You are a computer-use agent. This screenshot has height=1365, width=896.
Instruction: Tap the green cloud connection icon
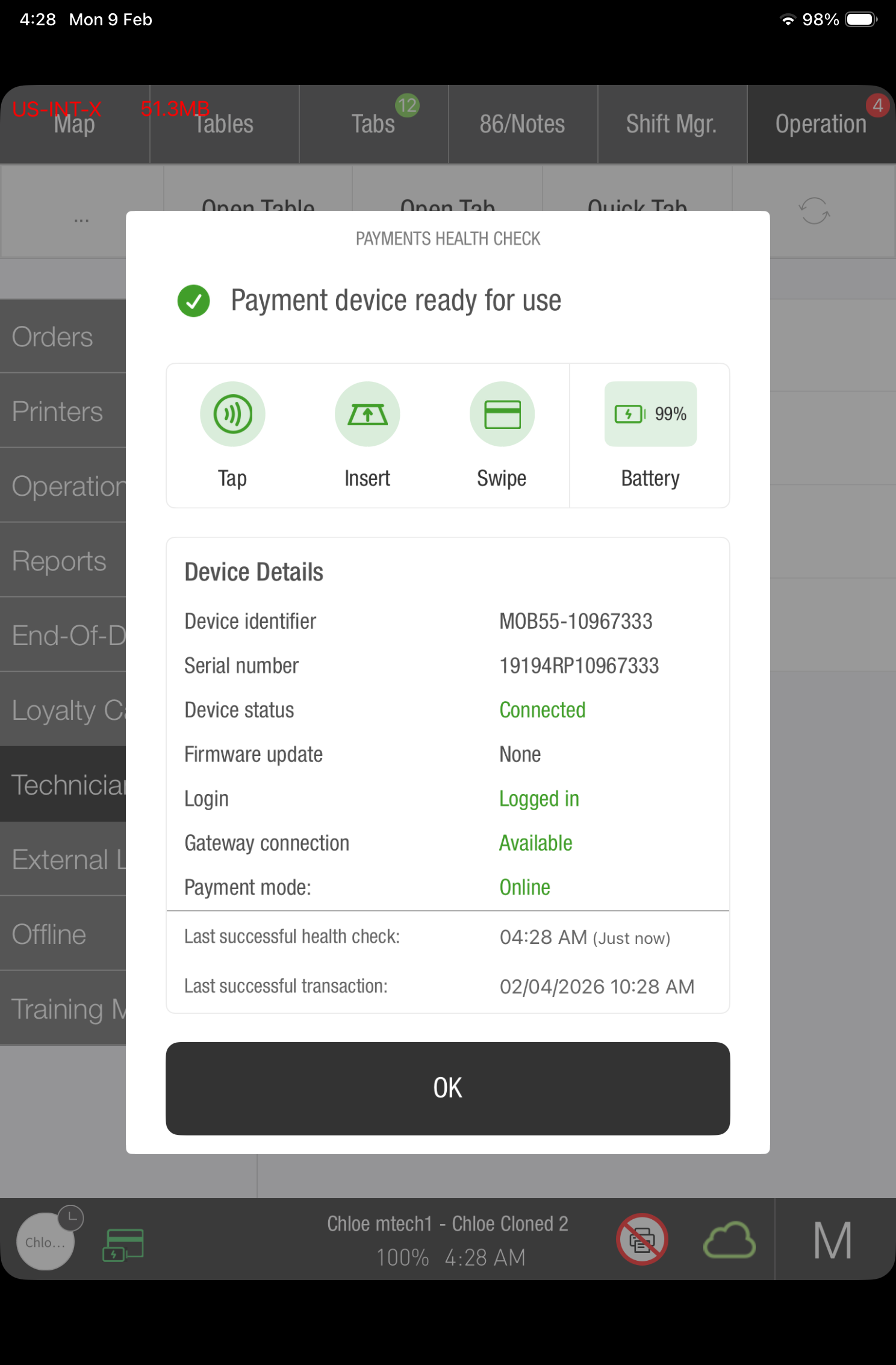point(729,1240)
